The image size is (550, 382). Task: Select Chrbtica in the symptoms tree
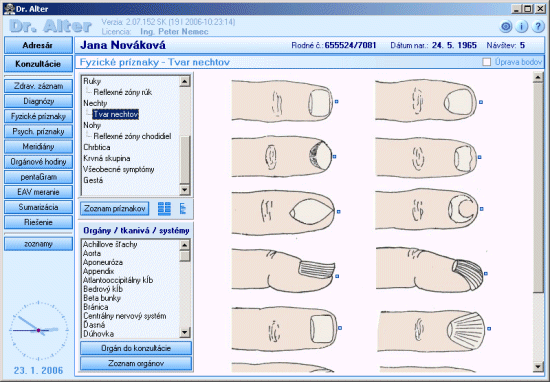tap(96, 147)
